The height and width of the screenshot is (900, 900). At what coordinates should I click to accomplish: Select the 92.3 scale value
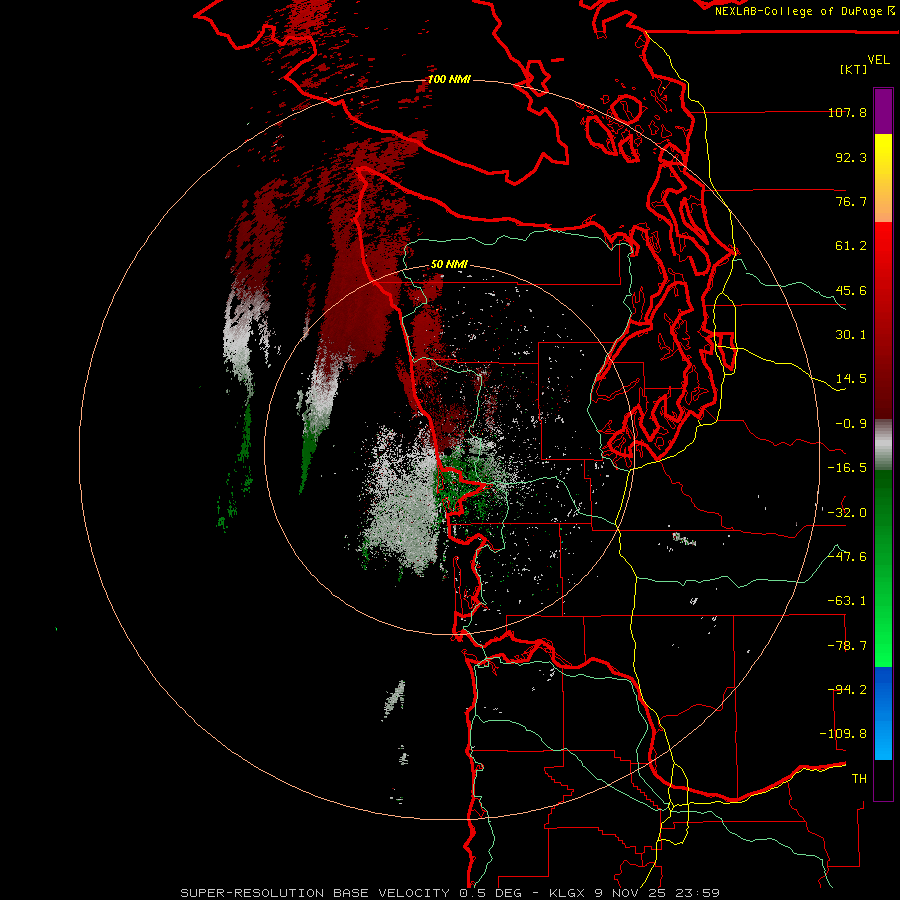click(x=851, y=157)
